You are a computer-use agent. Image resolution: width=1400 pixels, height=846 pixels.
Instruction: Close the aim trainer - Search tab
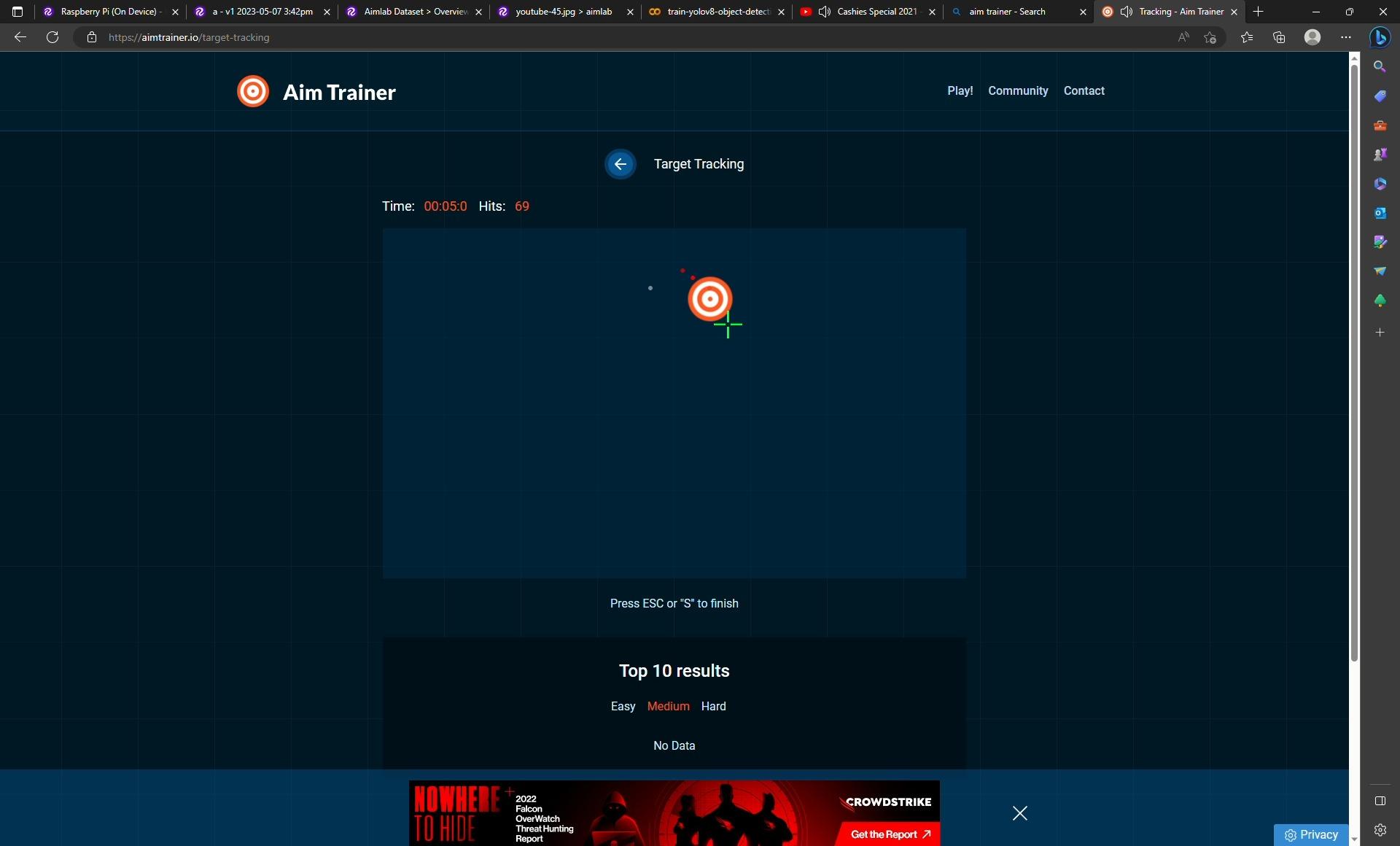1083,12
